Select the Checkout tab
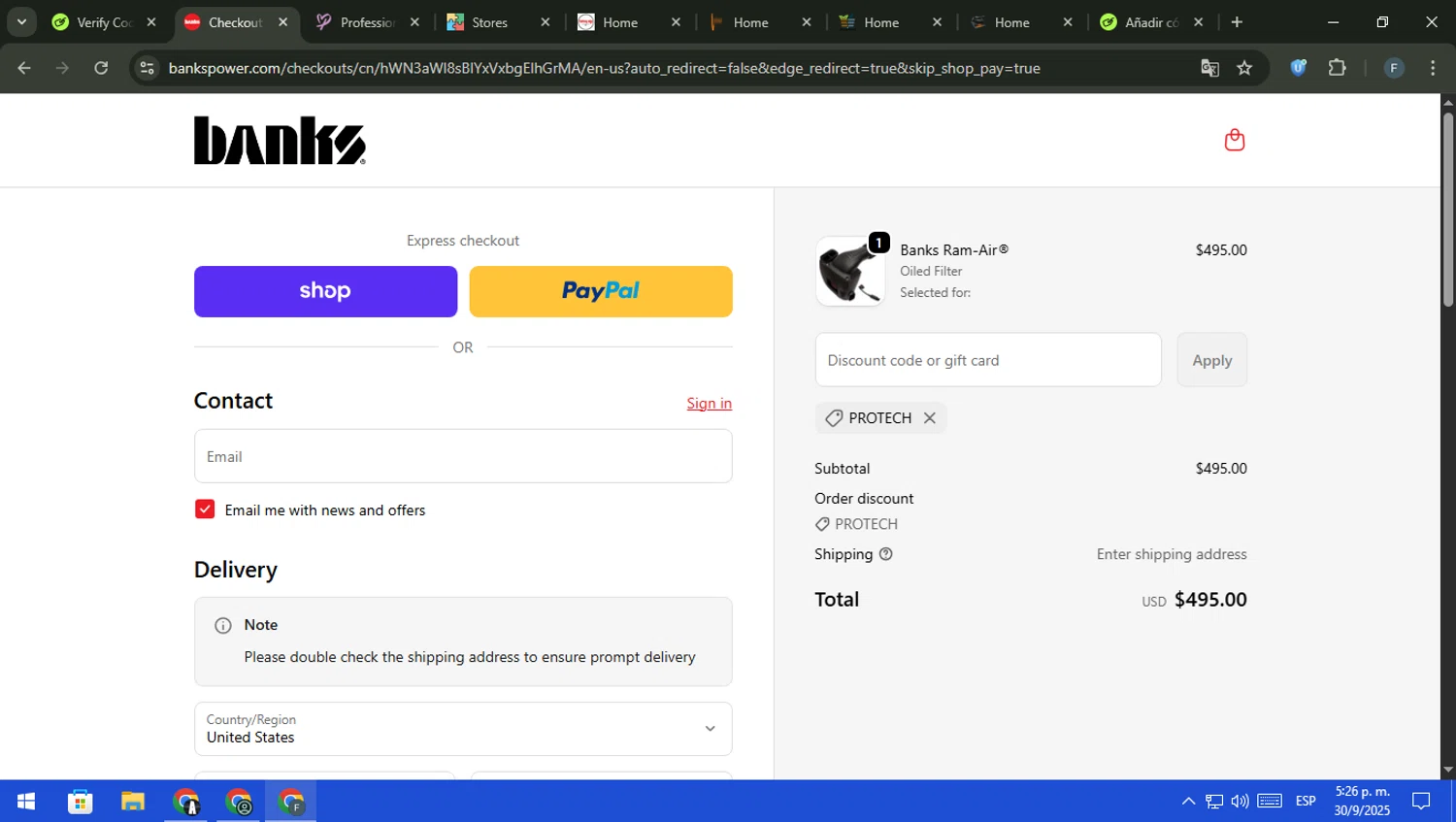This screenshot has height=822, width=1456. click(x=235, y=22)
